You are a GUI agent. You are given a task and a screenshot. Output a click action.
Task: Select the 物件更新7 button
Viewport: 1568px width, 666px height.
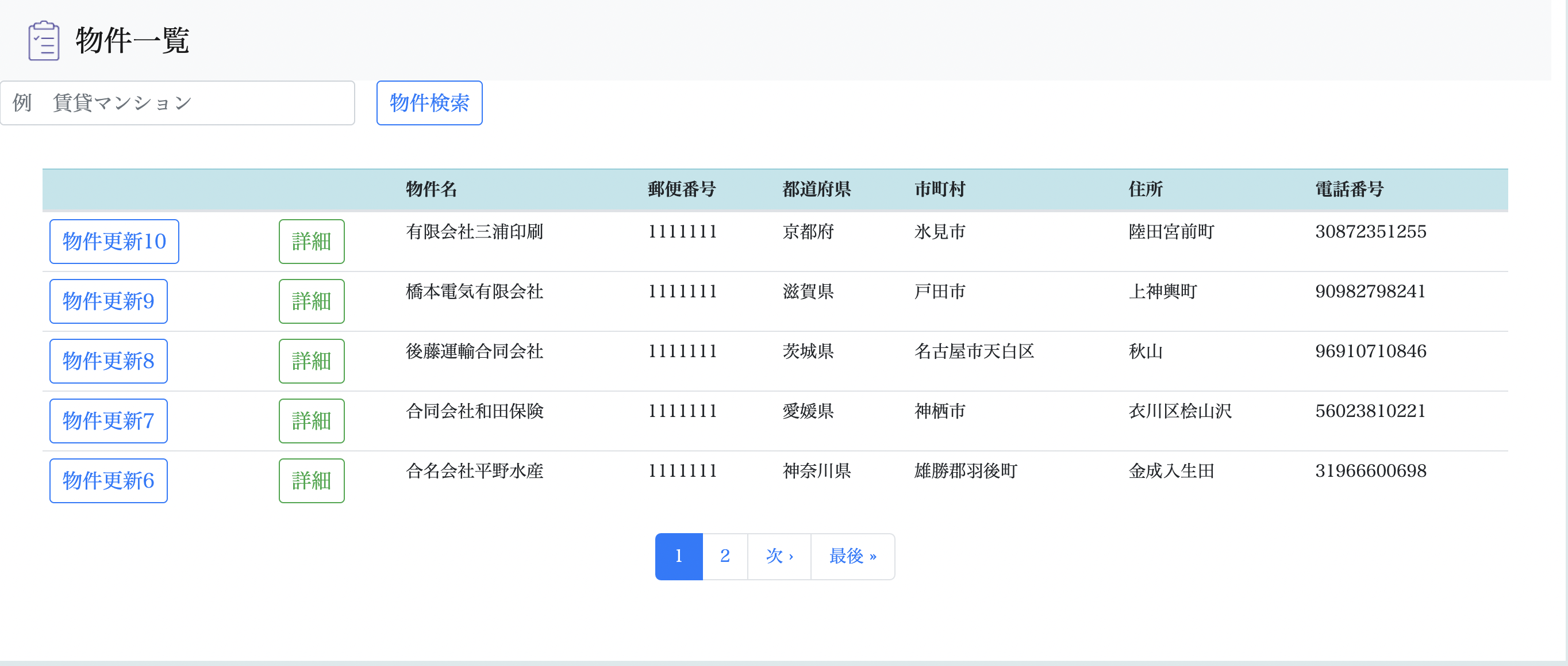[109, 420]
